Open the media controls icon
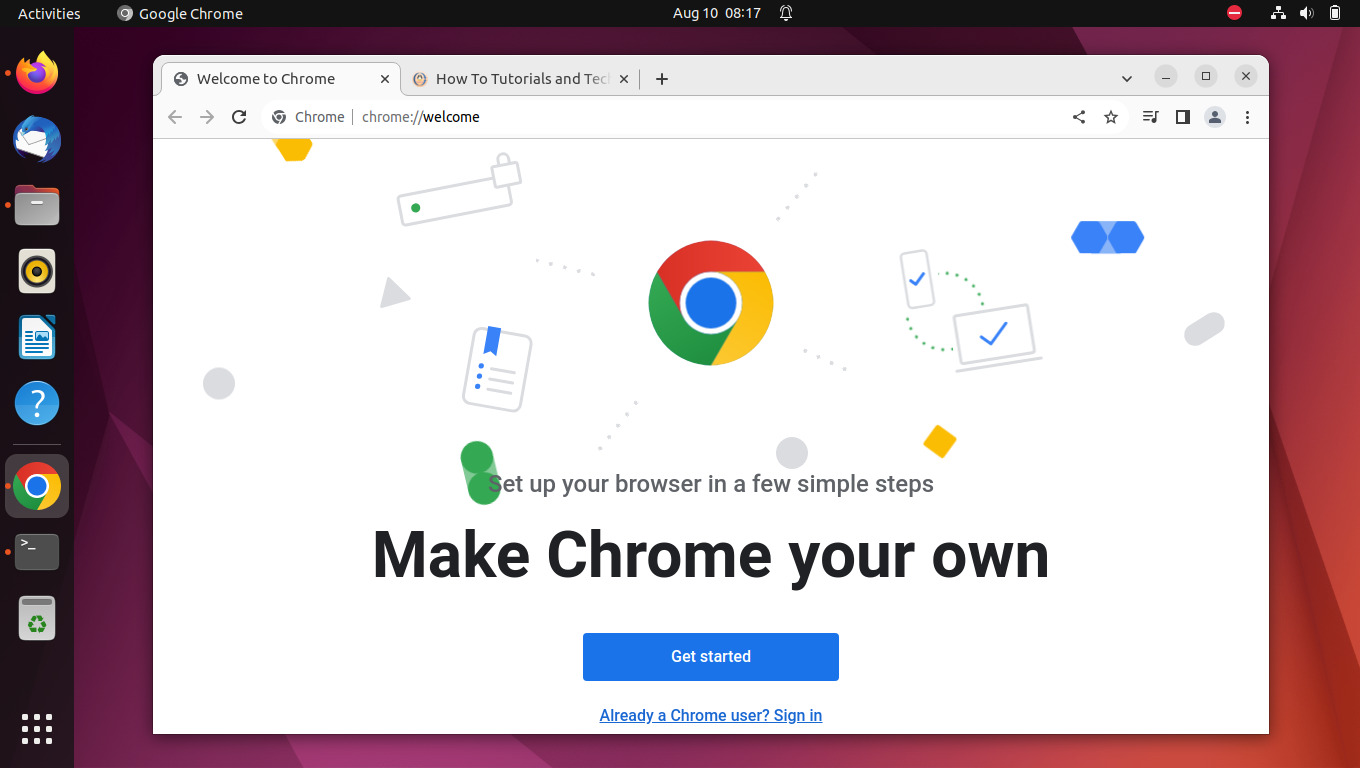 coord(1150,117)
